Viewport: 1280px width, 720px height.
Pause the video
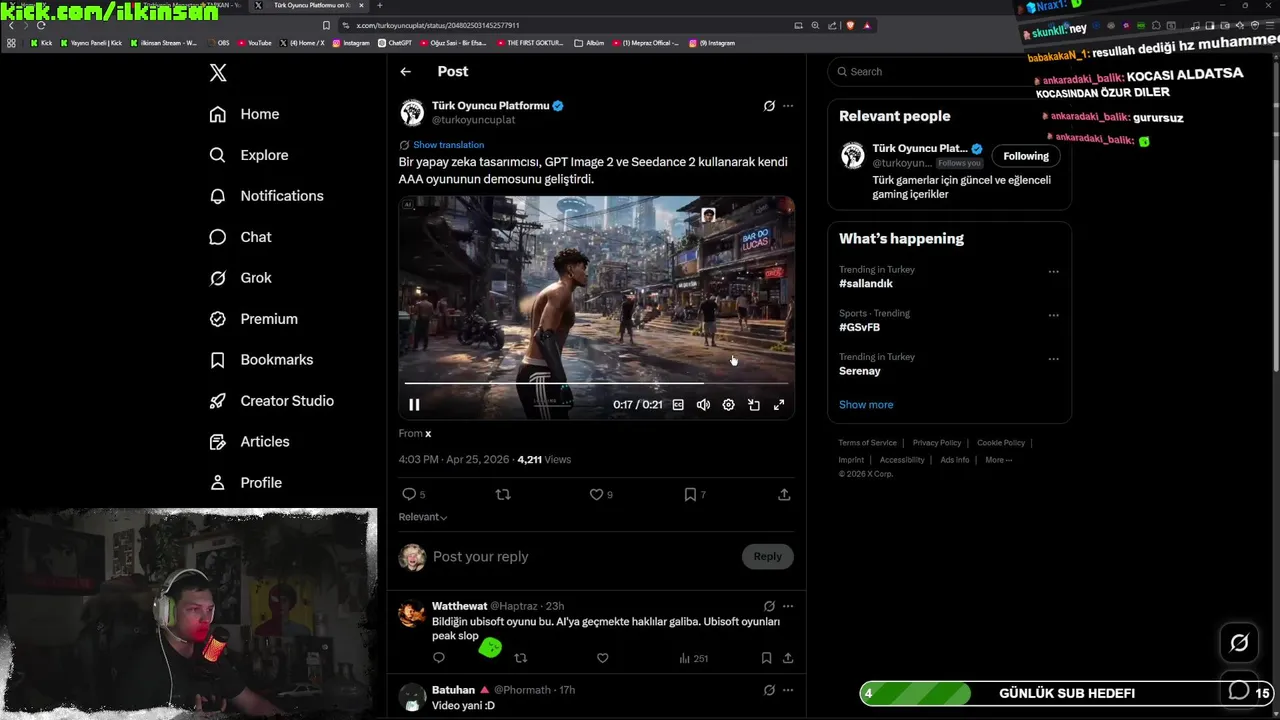tap(414, 405)
